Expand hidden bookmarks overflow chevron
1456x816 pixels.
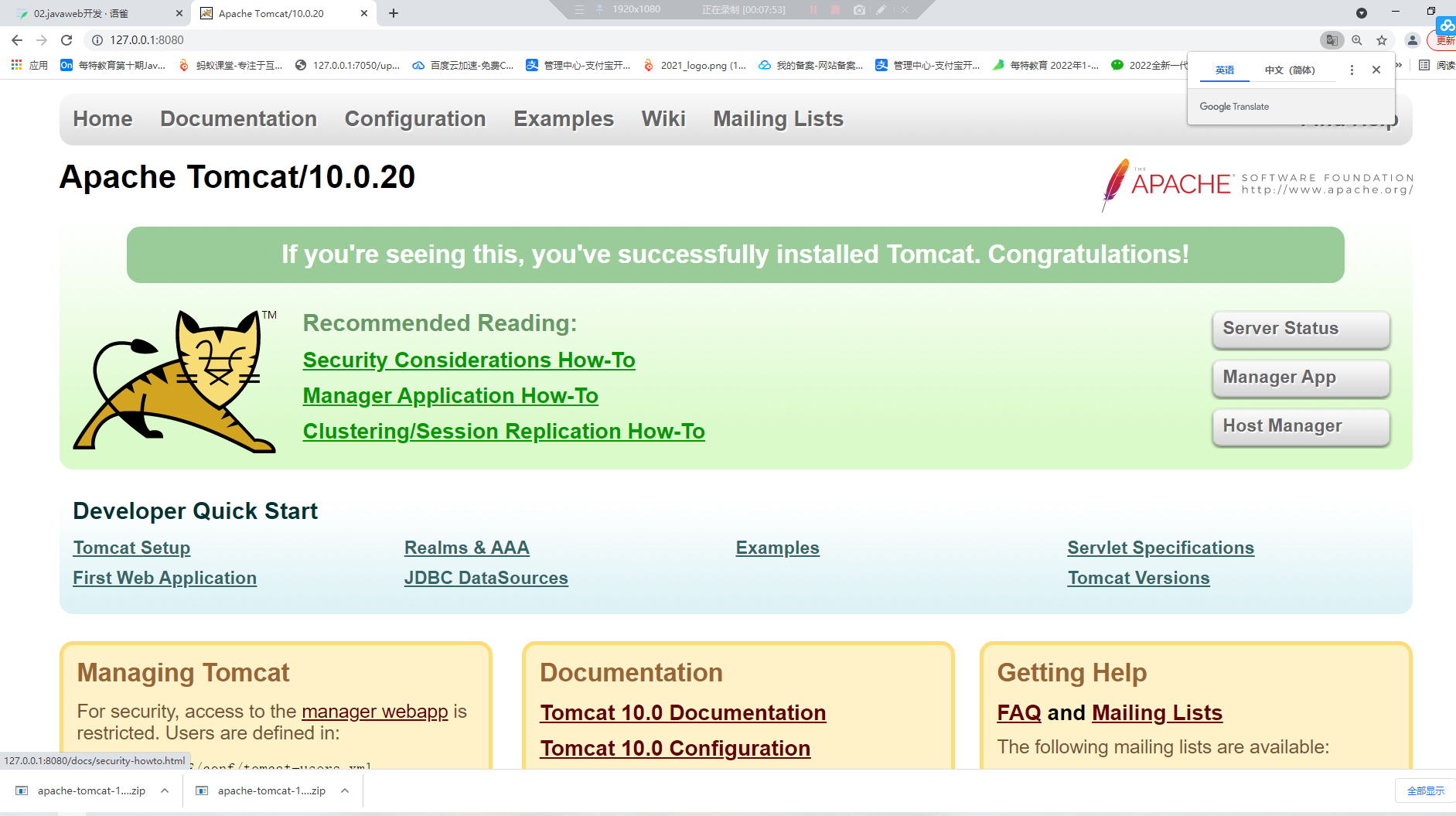pos(1400,65)
